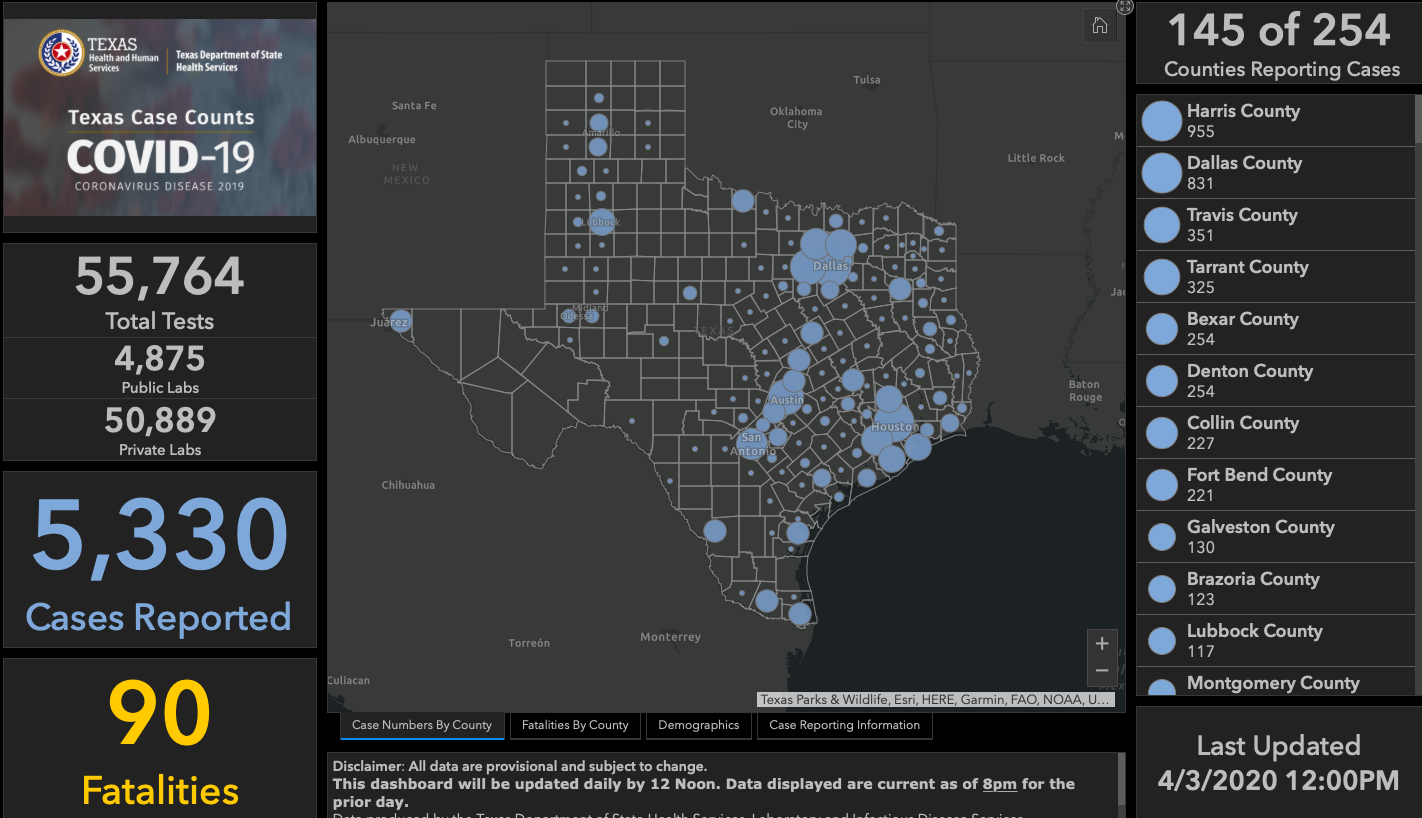Click the case bubble at Juarez/El Paso
This screenshot has height=818, width=1422.
click(400, 321)
